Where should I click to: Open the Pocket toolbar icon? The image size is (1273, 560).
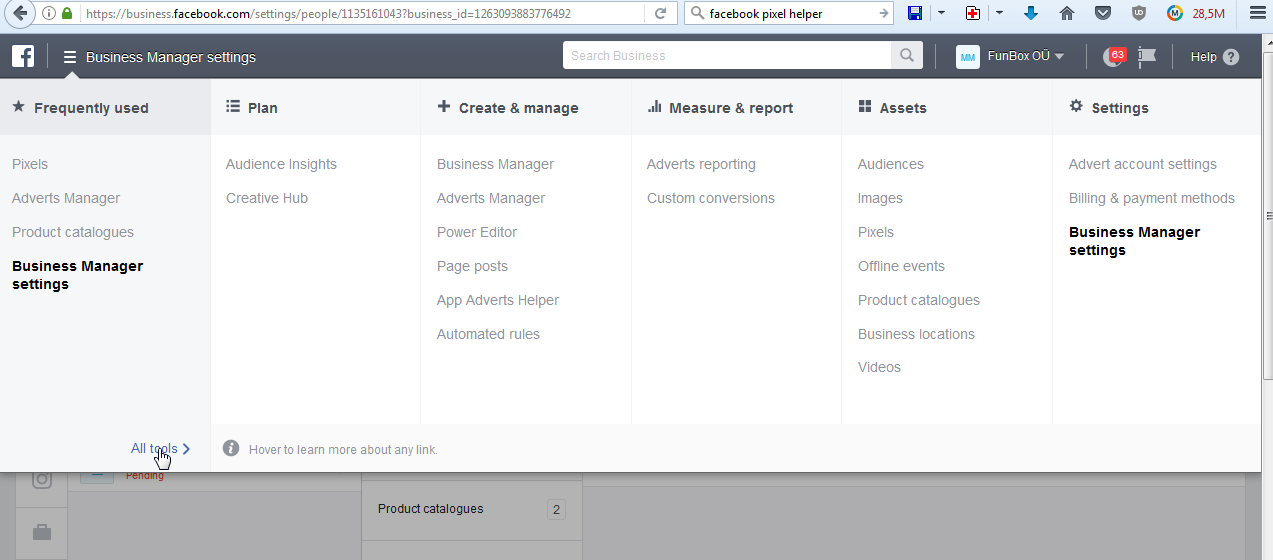[1102, 14]
